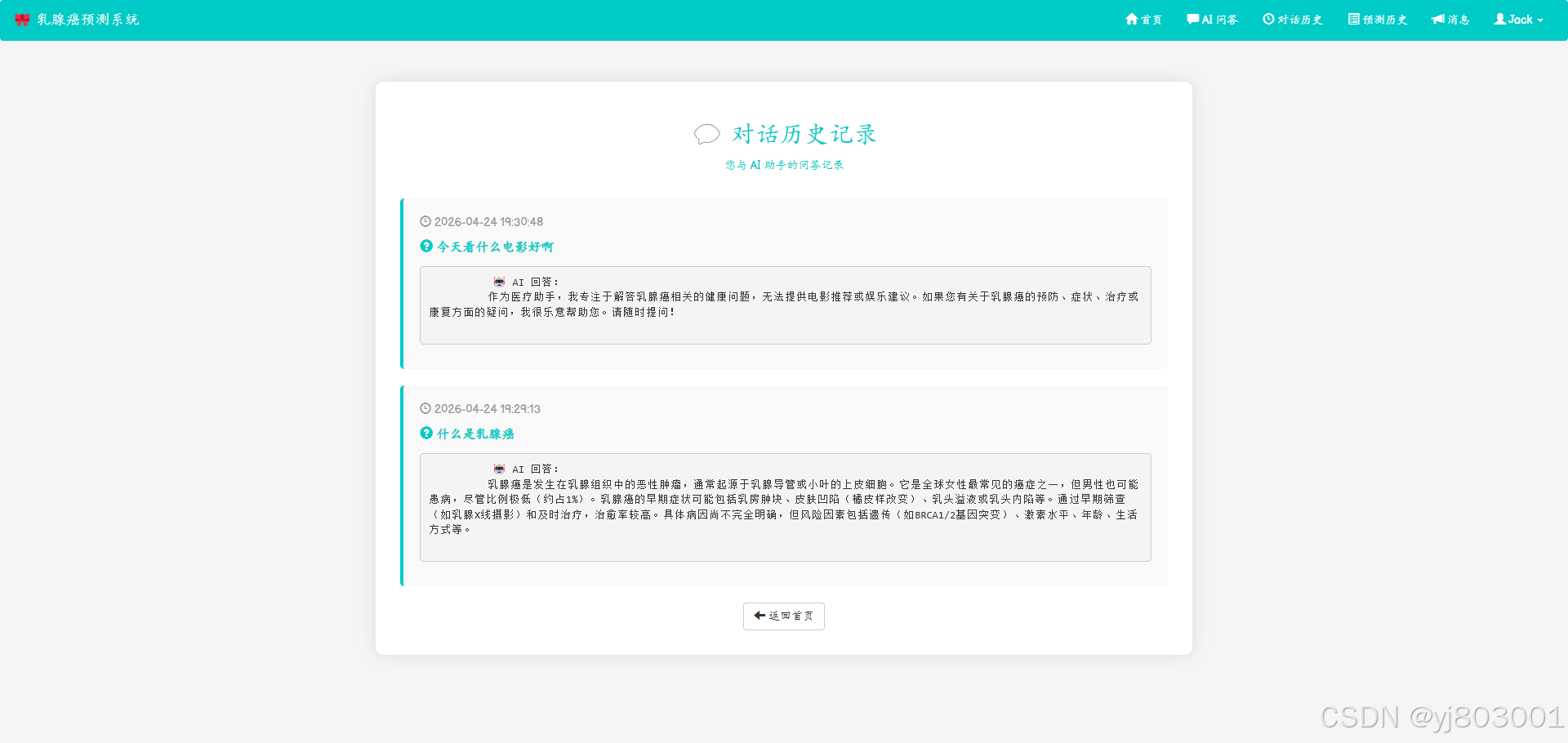Click the timestamp 2026-04-24 19:29:13
Screen dimensions: 1568x743
[487, 408]
